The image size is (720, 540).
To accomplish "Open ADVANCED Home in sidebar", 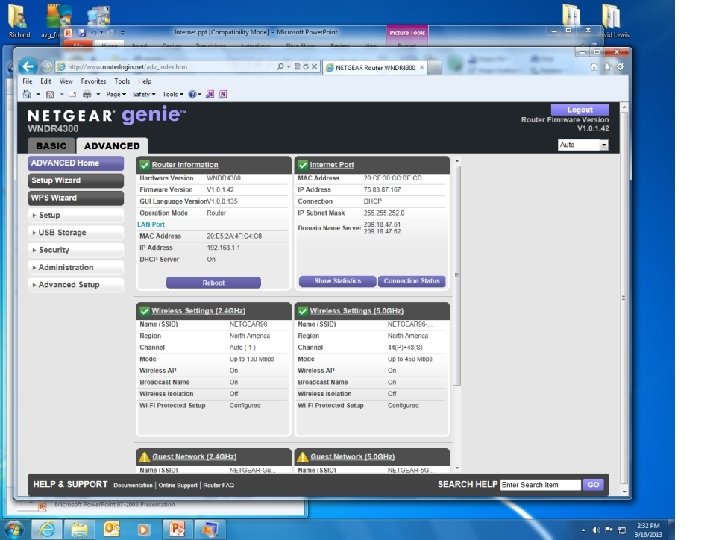I will [76, 163].
